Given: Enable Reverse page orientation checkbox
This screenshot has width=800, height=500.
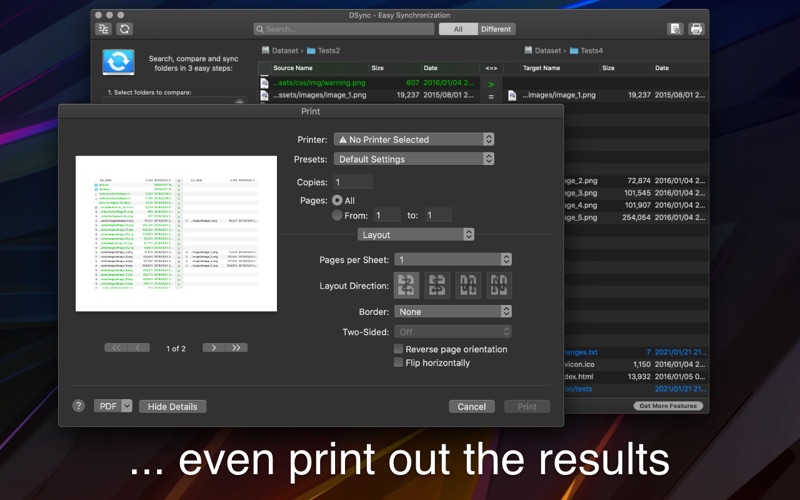Looking at the screenshot, I should point(398,349).
